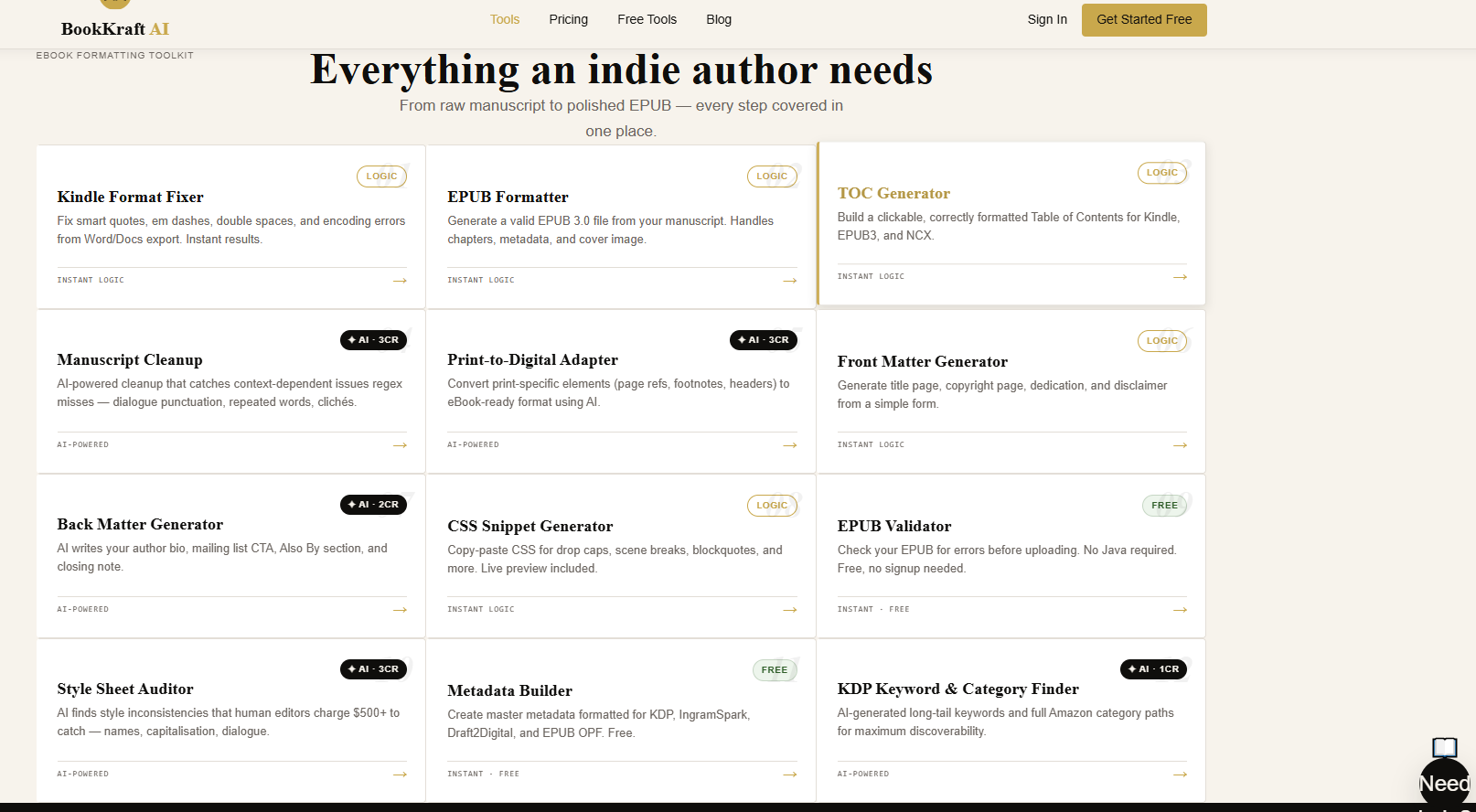Click the AI 3CR badge on Manuscript Cleanup
1476x812 pixels.
click(373, 340)
